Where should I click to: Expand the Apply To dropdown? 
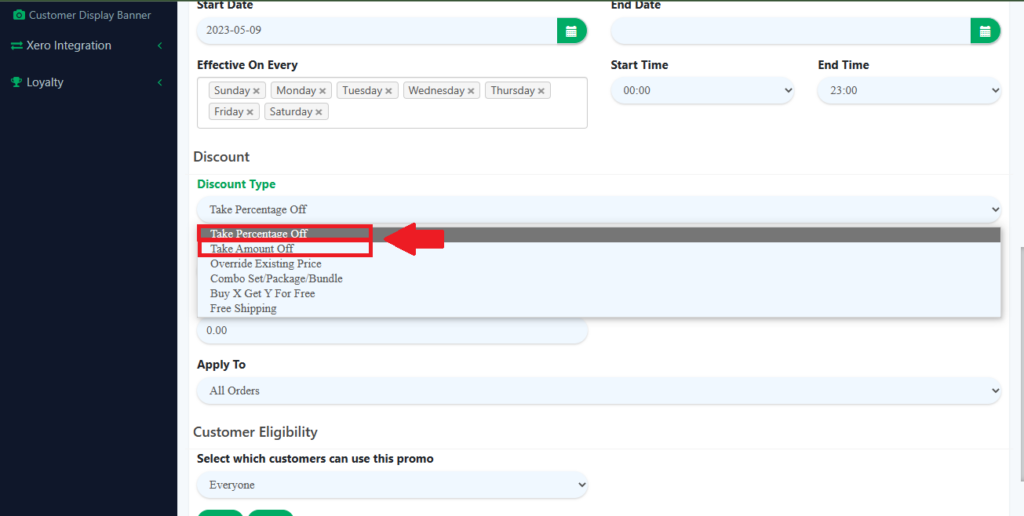tap(598, 391)
